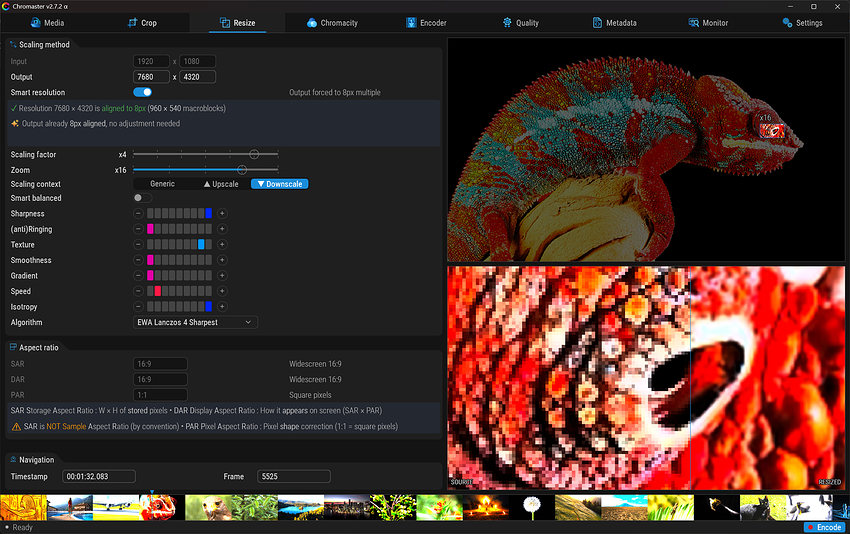Adjust the Scaling factor slider handle
This screenshot has height=534, width=850.
coord(254,155)
